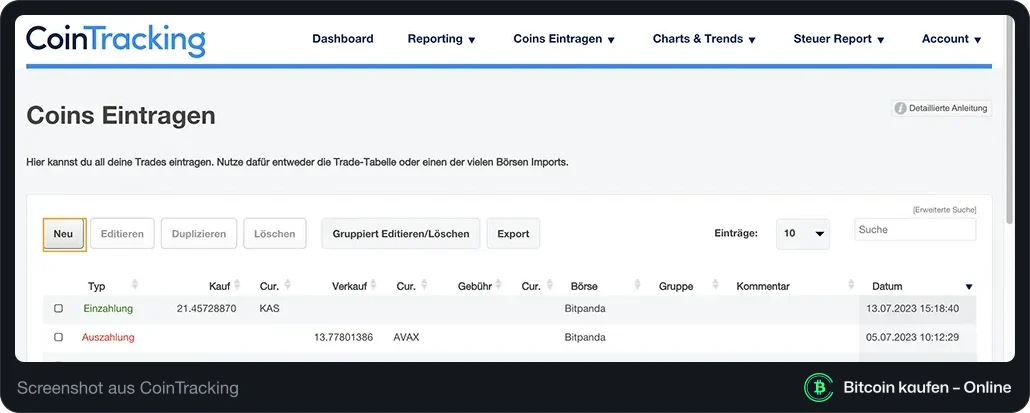The image size is (1030, 413).
Task: Click the page vertical scrollbar
Action: [1010, 118]
